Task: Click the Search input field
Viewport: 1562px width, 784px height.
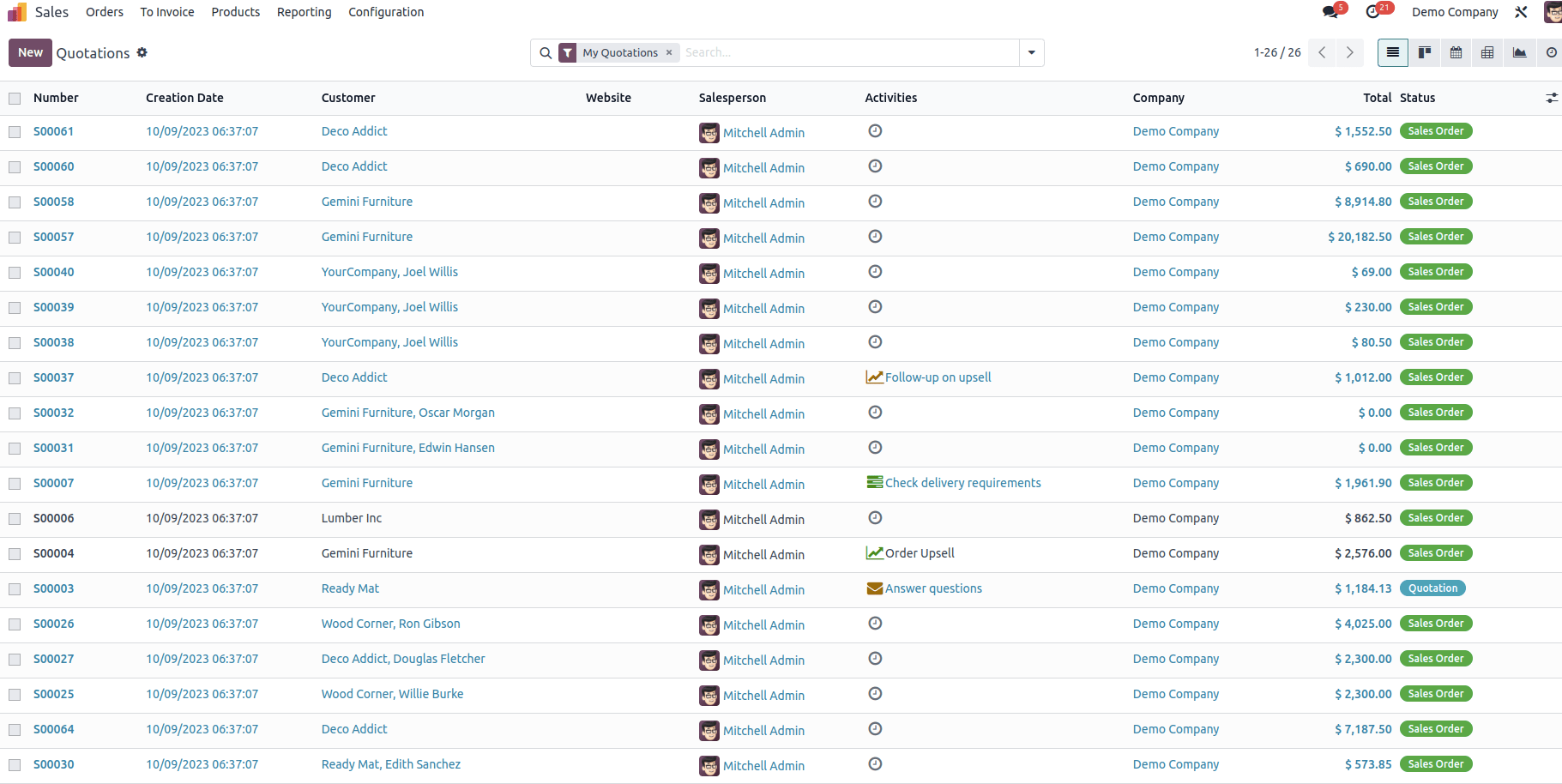Action: click(849, 52)
